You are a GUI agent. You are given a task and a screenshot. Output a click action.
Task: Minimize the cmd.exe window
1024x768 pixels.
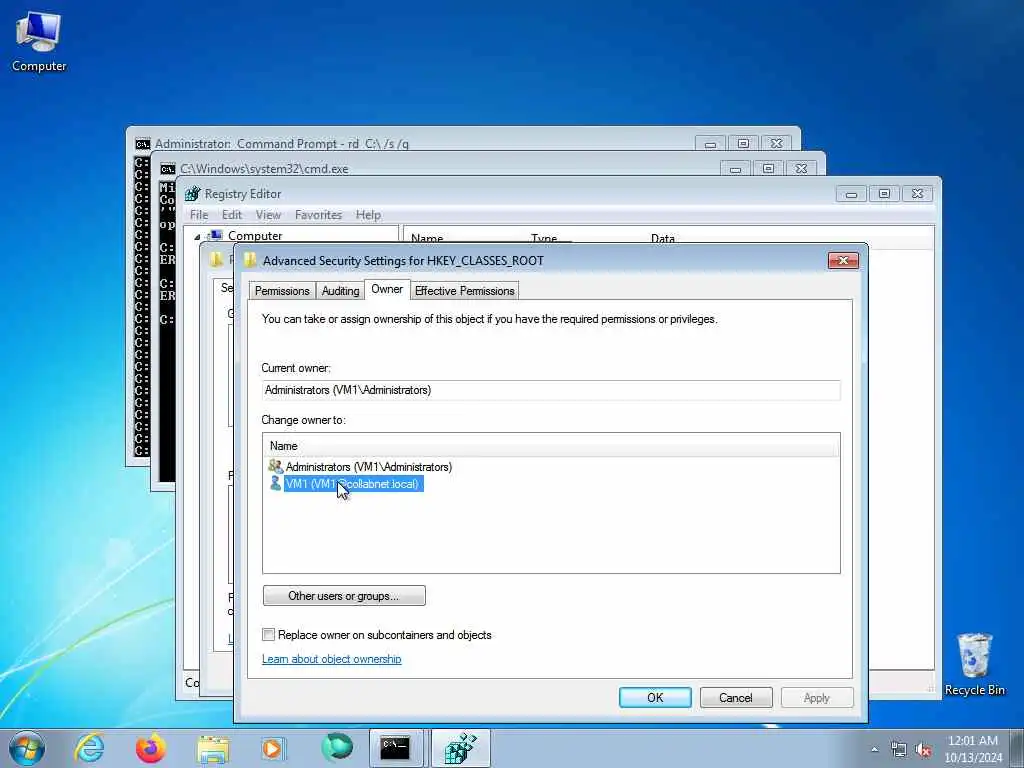pos(735,168)
